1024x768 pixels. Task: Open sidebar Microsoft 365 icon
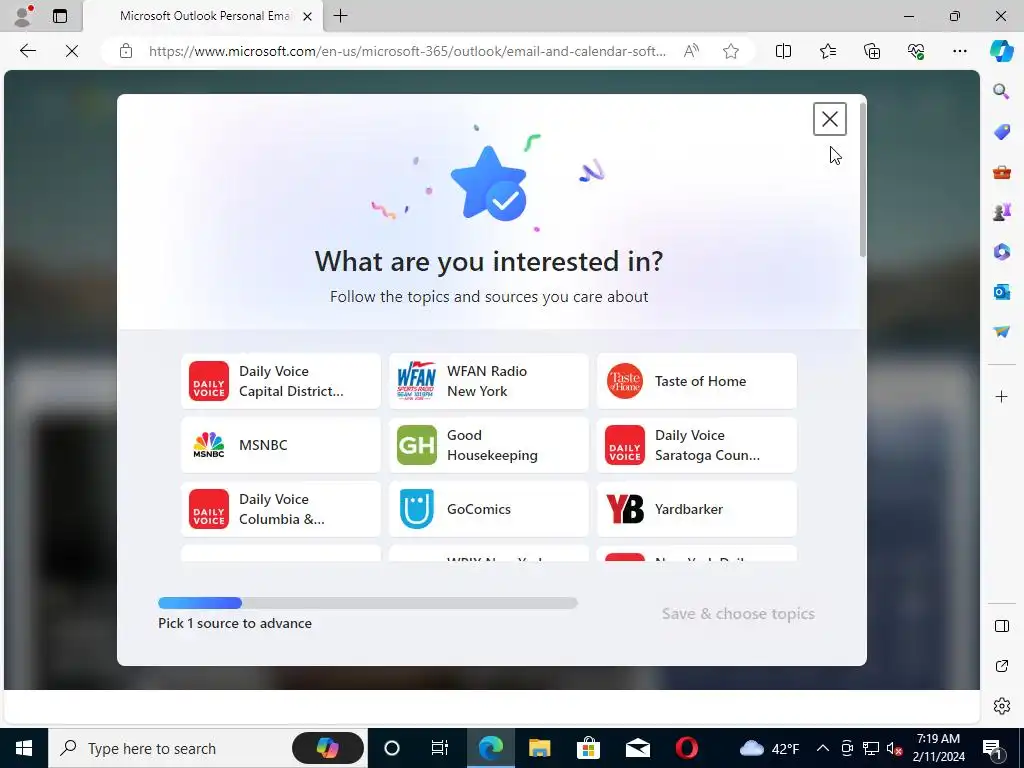point(1001,252)
